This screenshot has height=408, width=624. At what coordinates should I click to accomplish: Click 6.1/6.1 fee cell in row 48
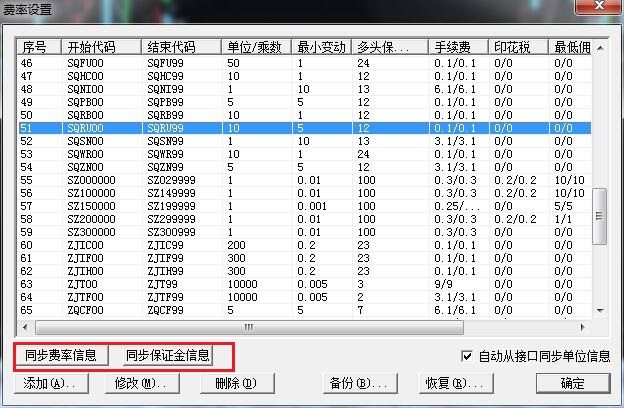tap(455, 89)
